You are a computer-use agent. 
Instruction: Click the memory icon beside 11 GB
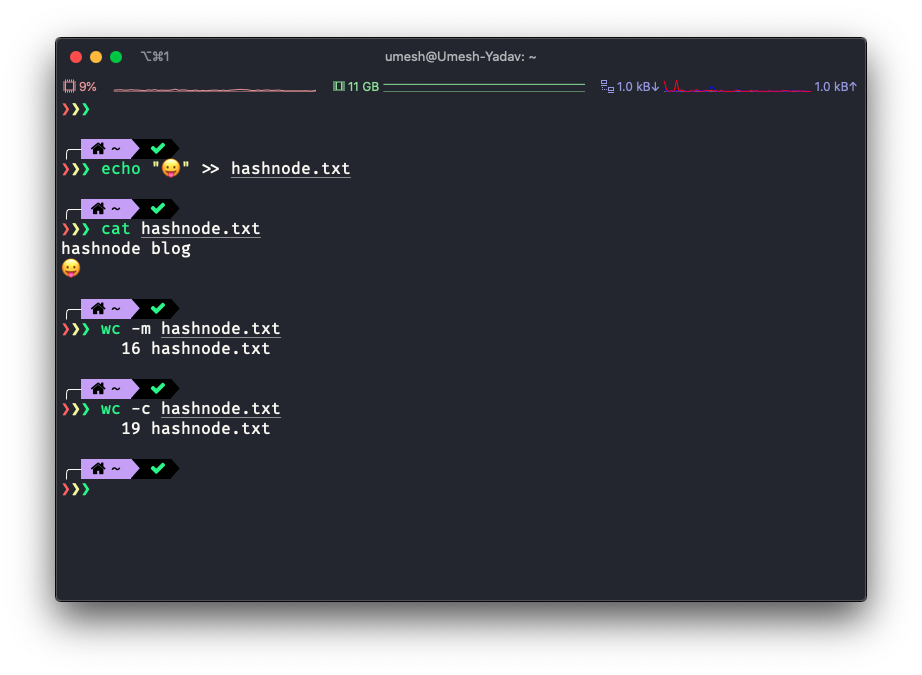338,87
